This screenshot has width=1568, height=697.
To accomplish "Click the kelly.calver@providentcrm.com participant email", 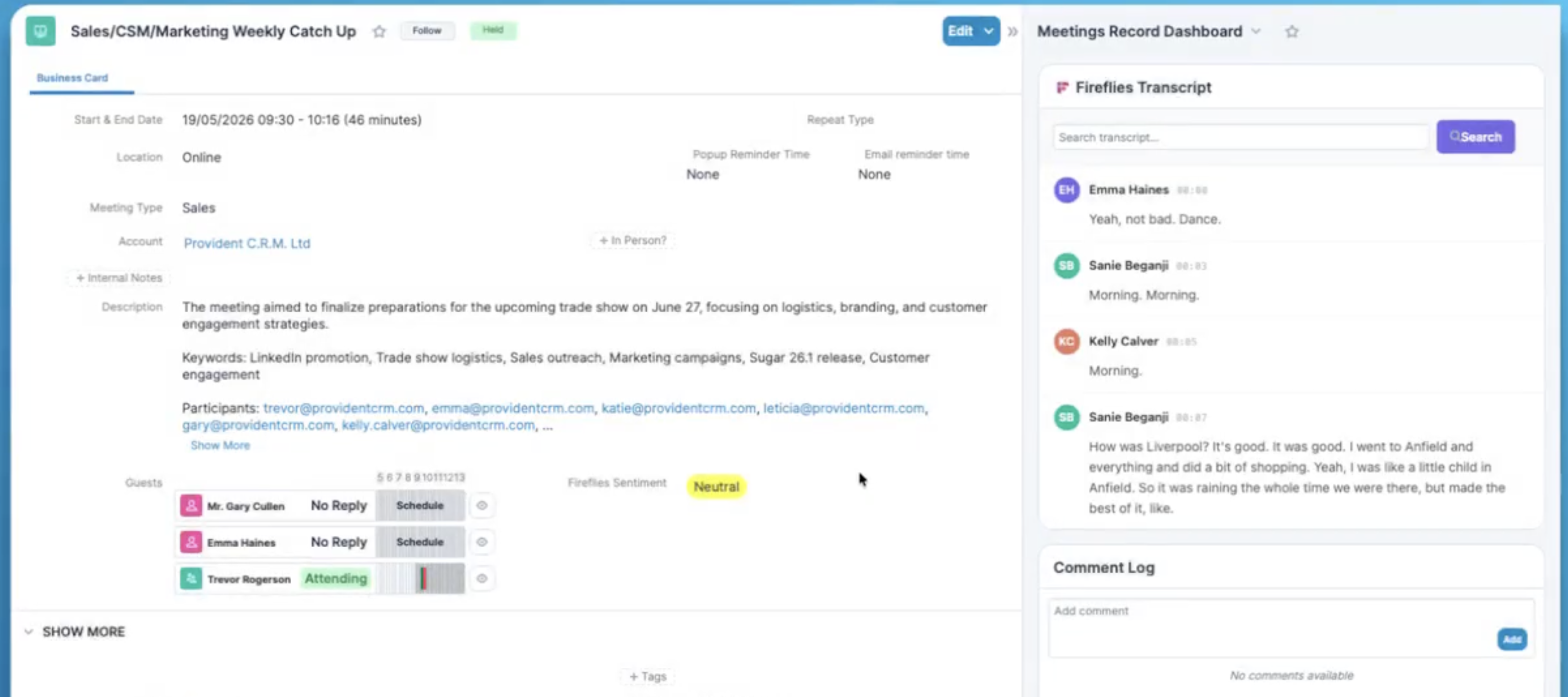I will coord(438,425).
